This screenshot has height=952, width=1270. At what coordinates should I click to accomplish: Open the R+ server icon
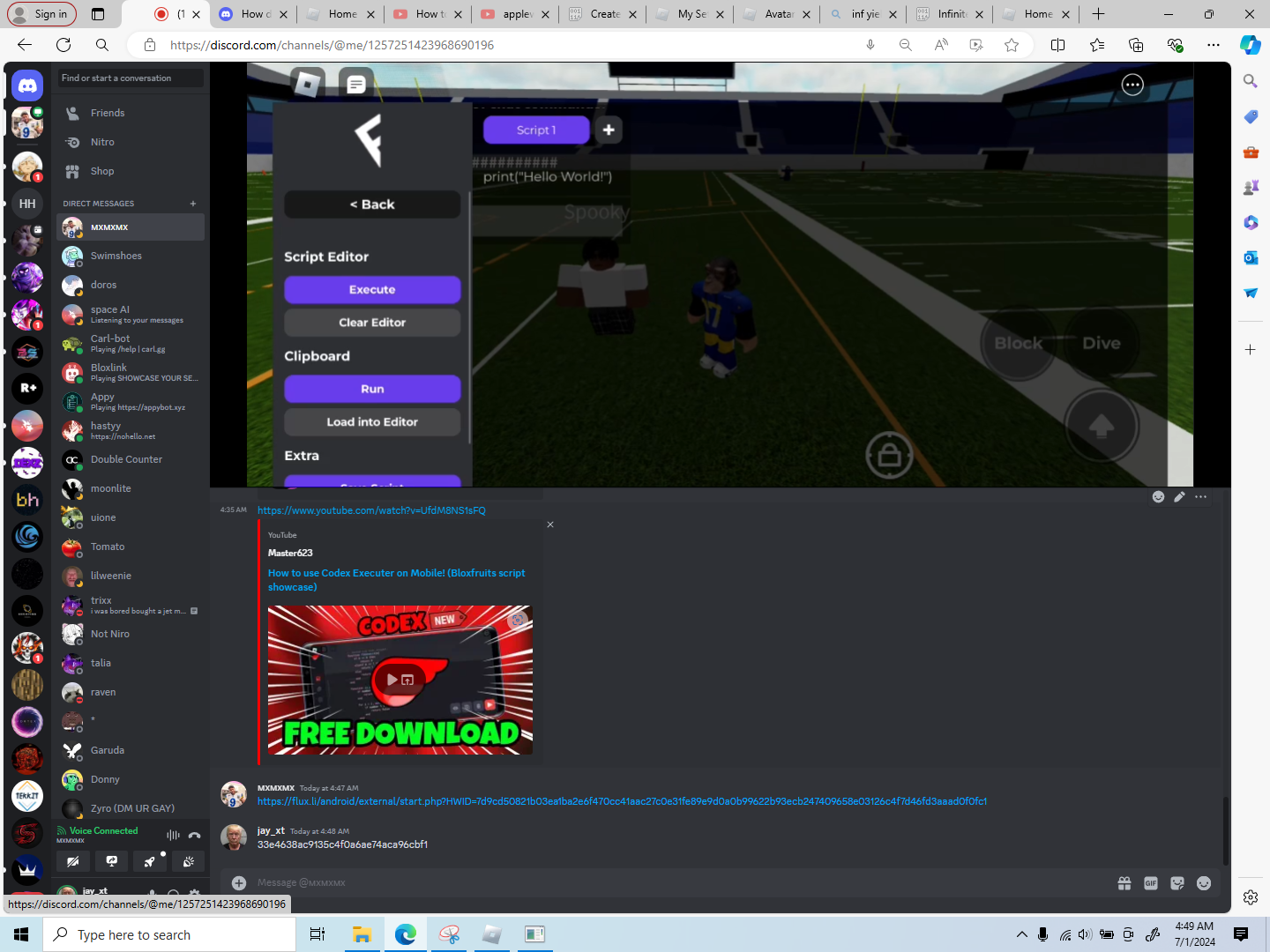27,389
